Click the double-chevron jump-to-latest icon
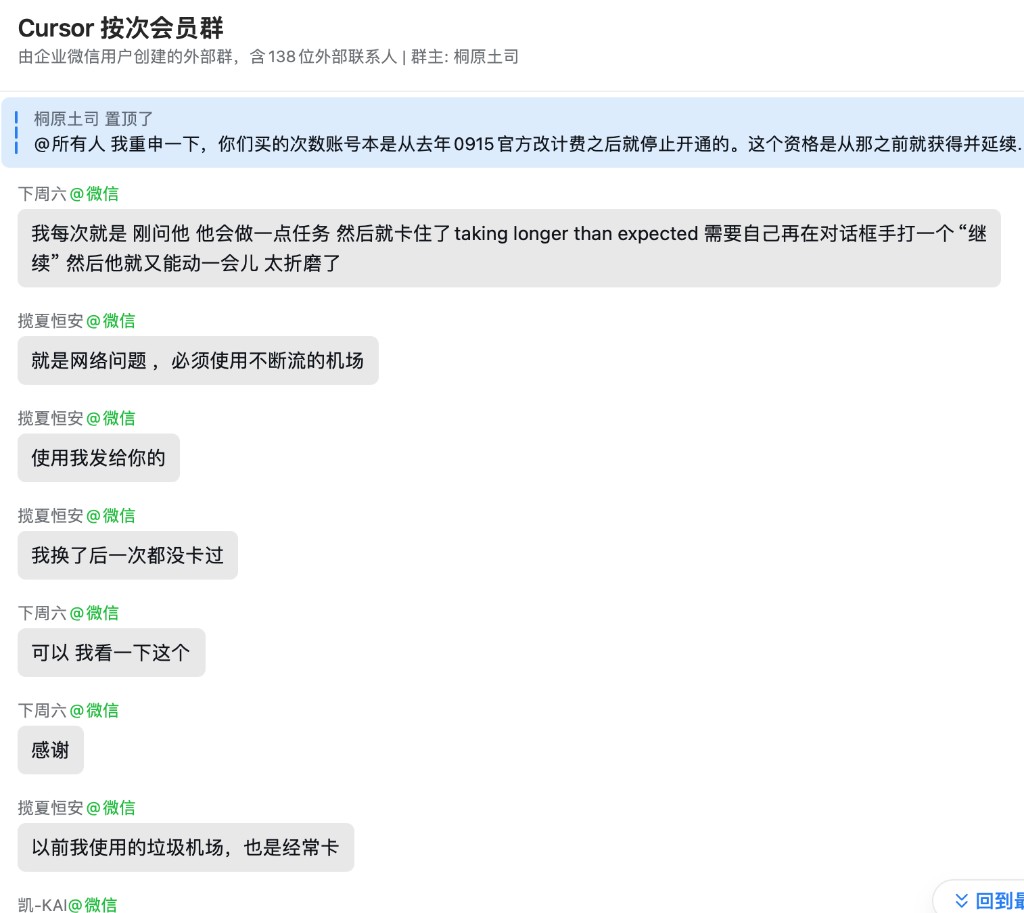Image resolution: width=1024 pixels, height=913 pixels. [x=961, y=898]
